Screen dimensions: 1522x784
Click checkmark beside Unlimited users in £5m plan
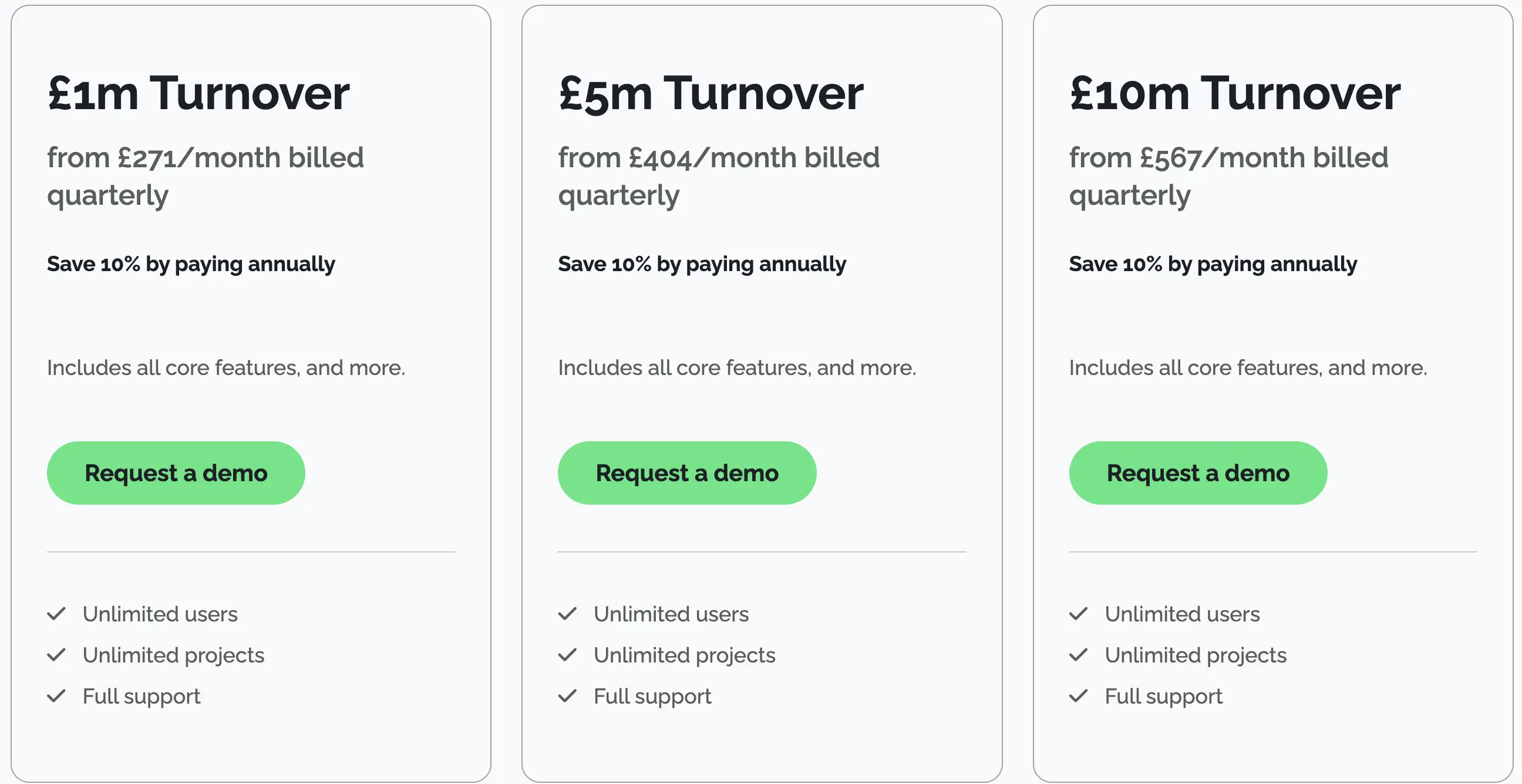[x=567, y=614]
